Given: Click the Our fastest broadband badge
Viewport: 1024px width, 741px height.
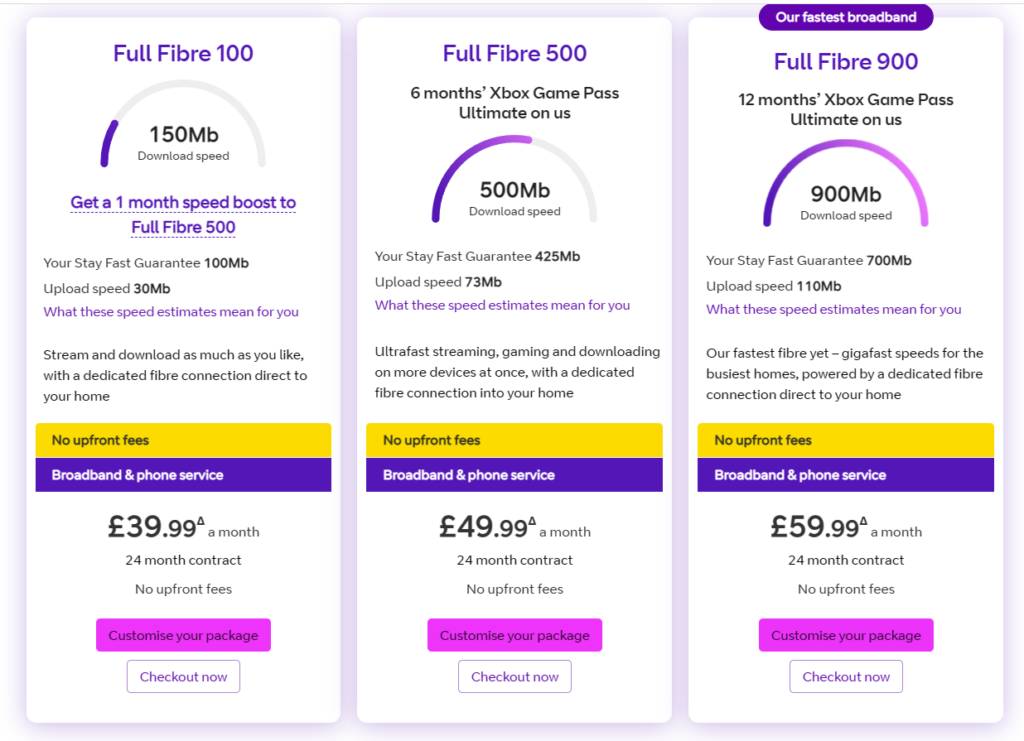Looking at the screenshot, I should coord(845,17).
